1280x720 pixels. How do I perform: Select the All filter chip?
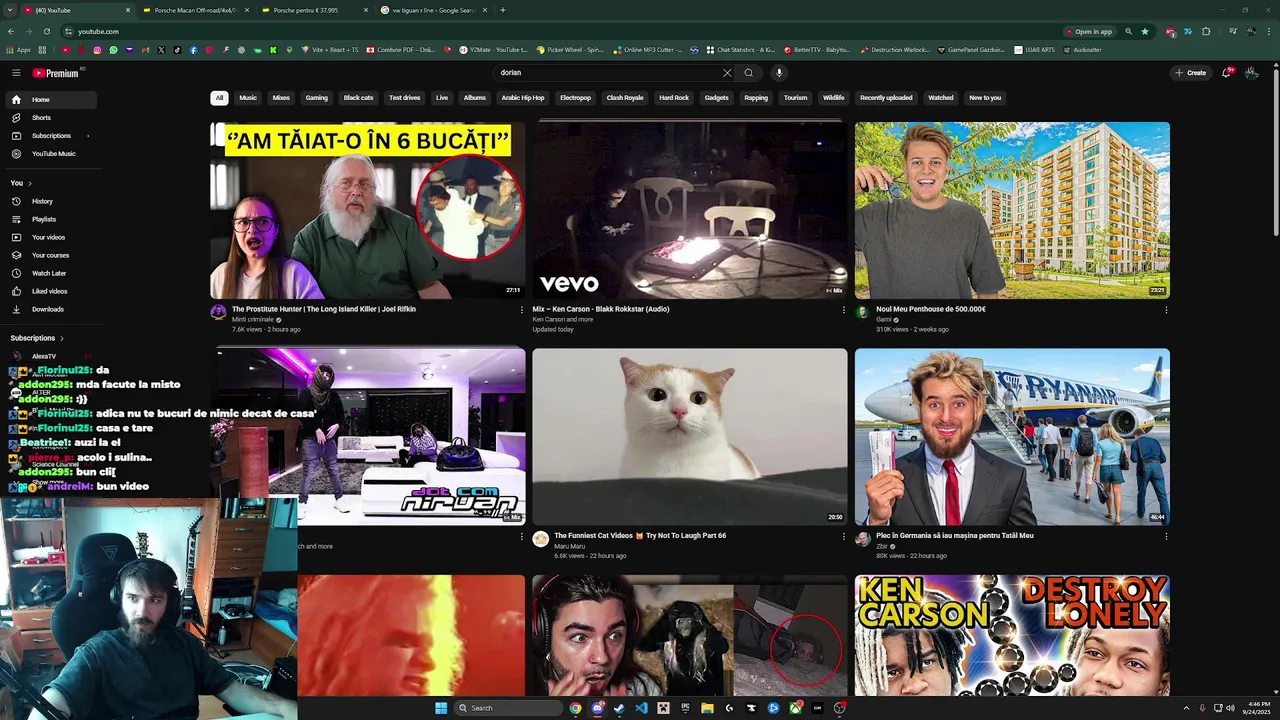pyautogui.click(x=219, y=98)
